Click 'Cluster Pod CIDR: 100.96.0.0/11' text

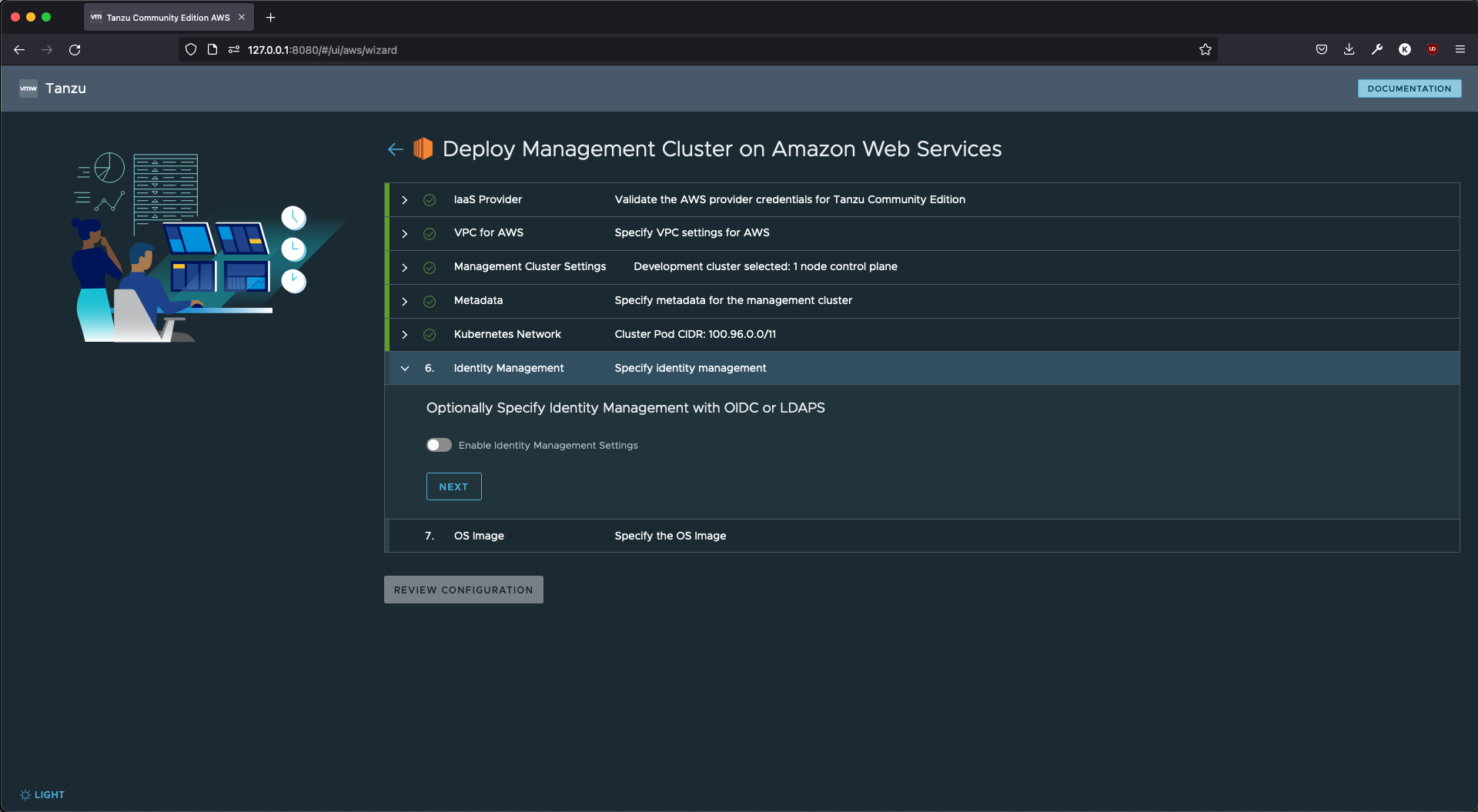tap(695, 334)
